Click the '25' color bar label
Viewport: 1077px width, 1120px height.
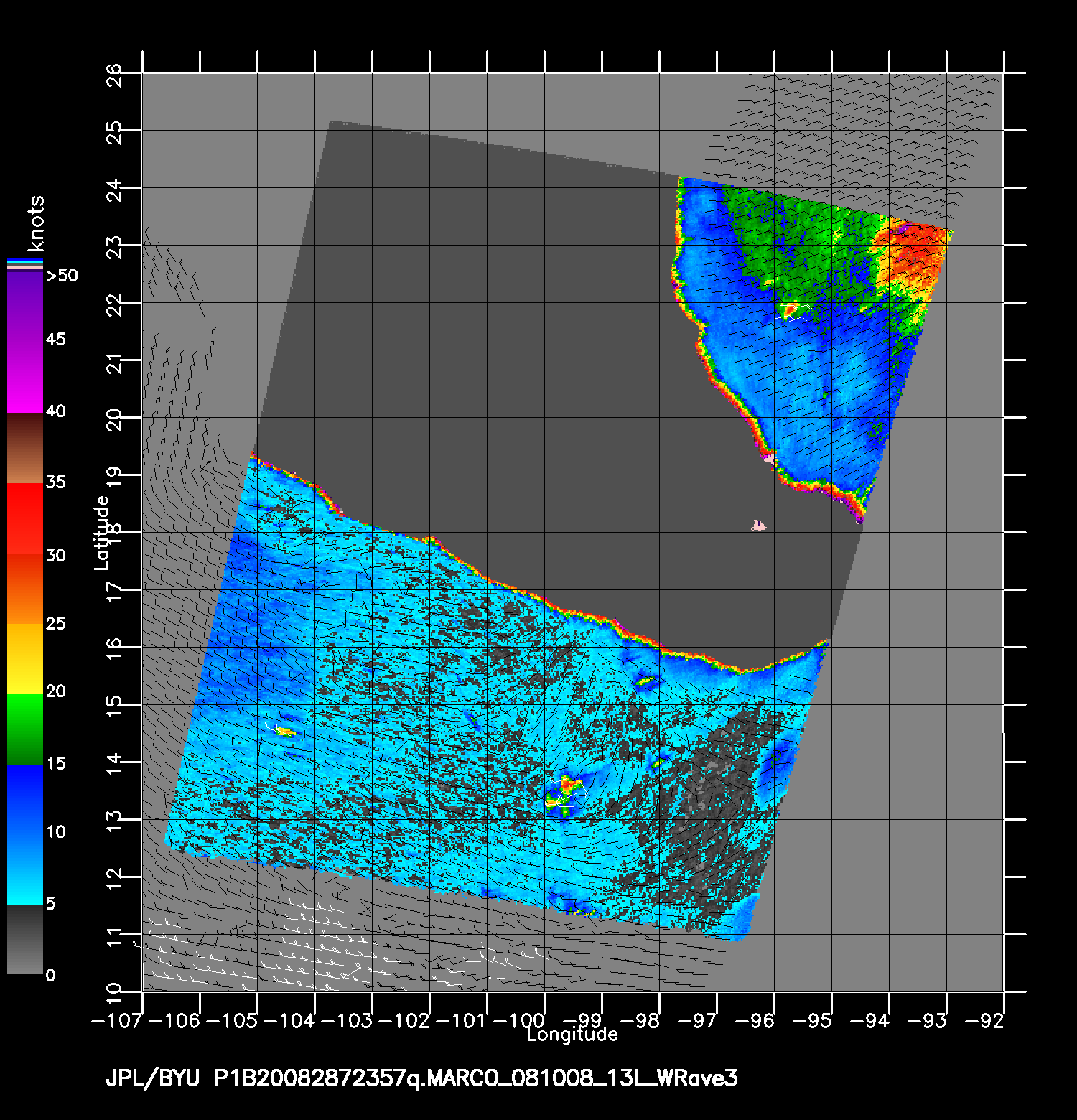[x=55, y=623]
